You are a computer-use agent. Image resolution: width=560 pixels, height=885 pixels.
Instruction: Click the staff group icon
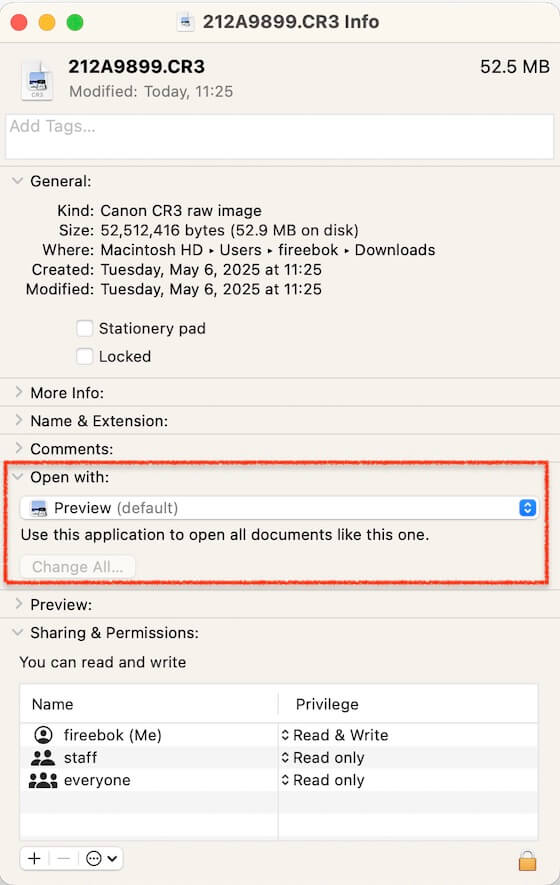click(43, 757)
